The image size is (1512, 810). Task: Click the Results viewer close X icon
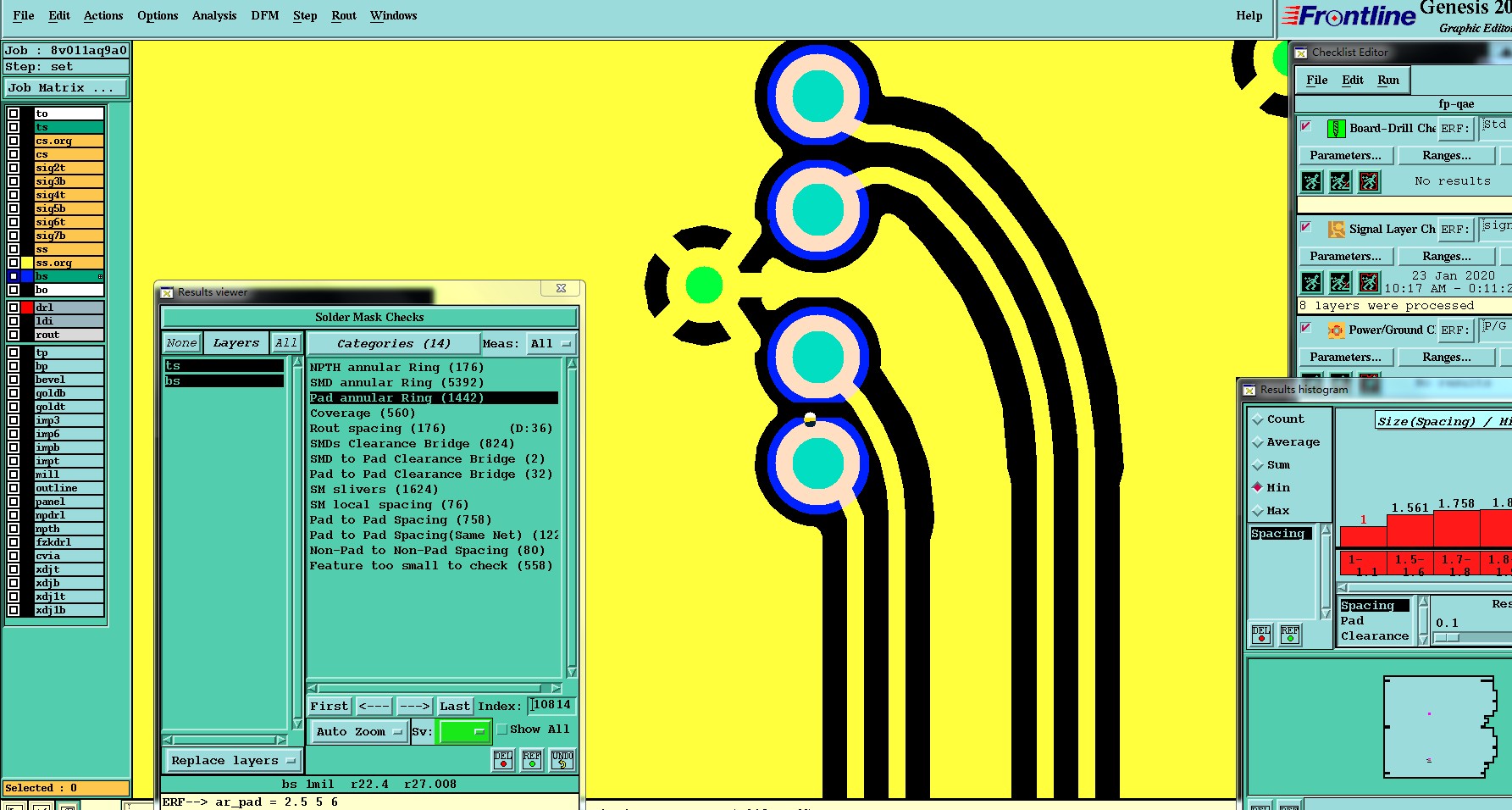click(561, 288)
